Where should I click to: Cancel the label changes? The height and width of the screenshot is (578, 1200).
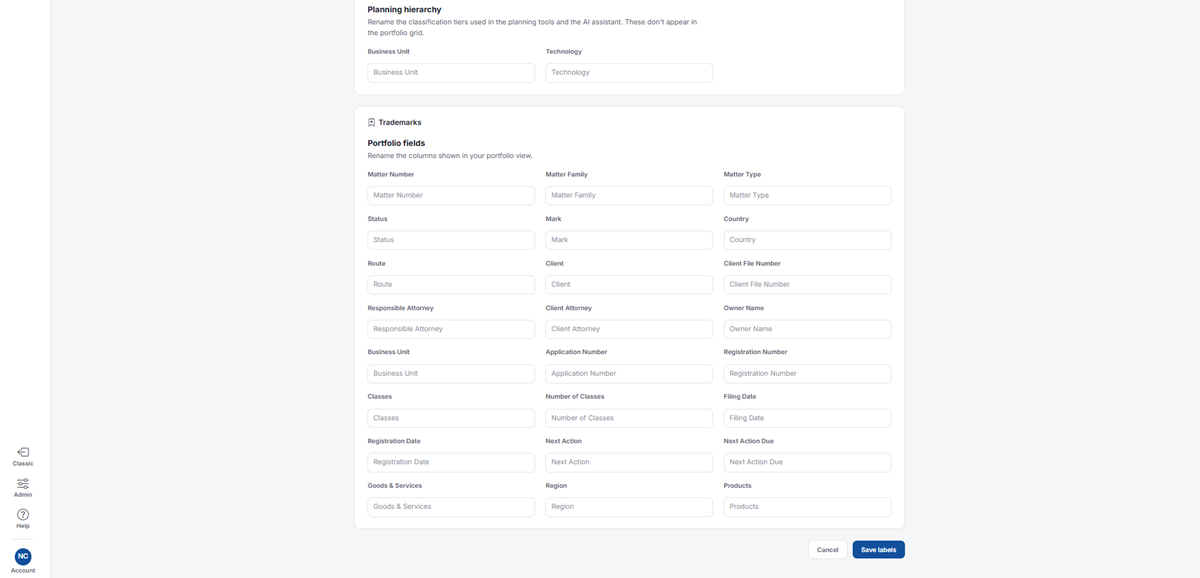[x=827, y=550]
